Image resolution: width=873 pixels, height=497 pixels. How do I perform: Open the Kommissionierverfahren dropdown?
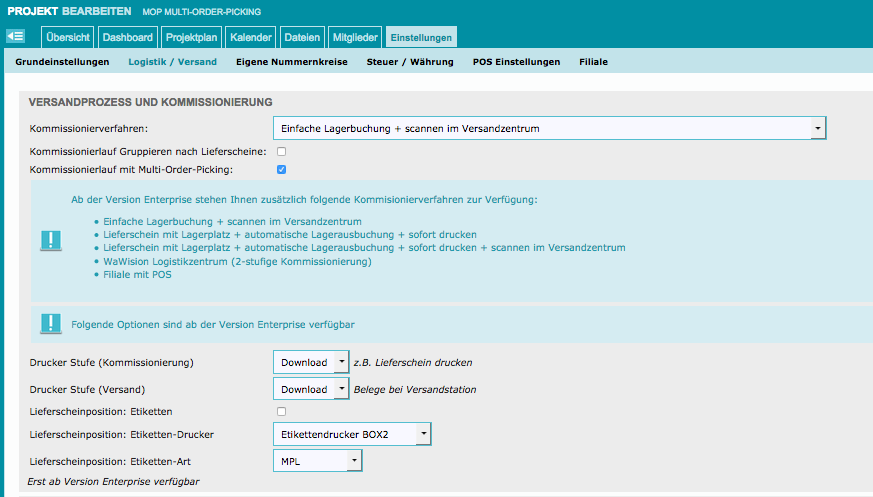click(x=549, y=129)
